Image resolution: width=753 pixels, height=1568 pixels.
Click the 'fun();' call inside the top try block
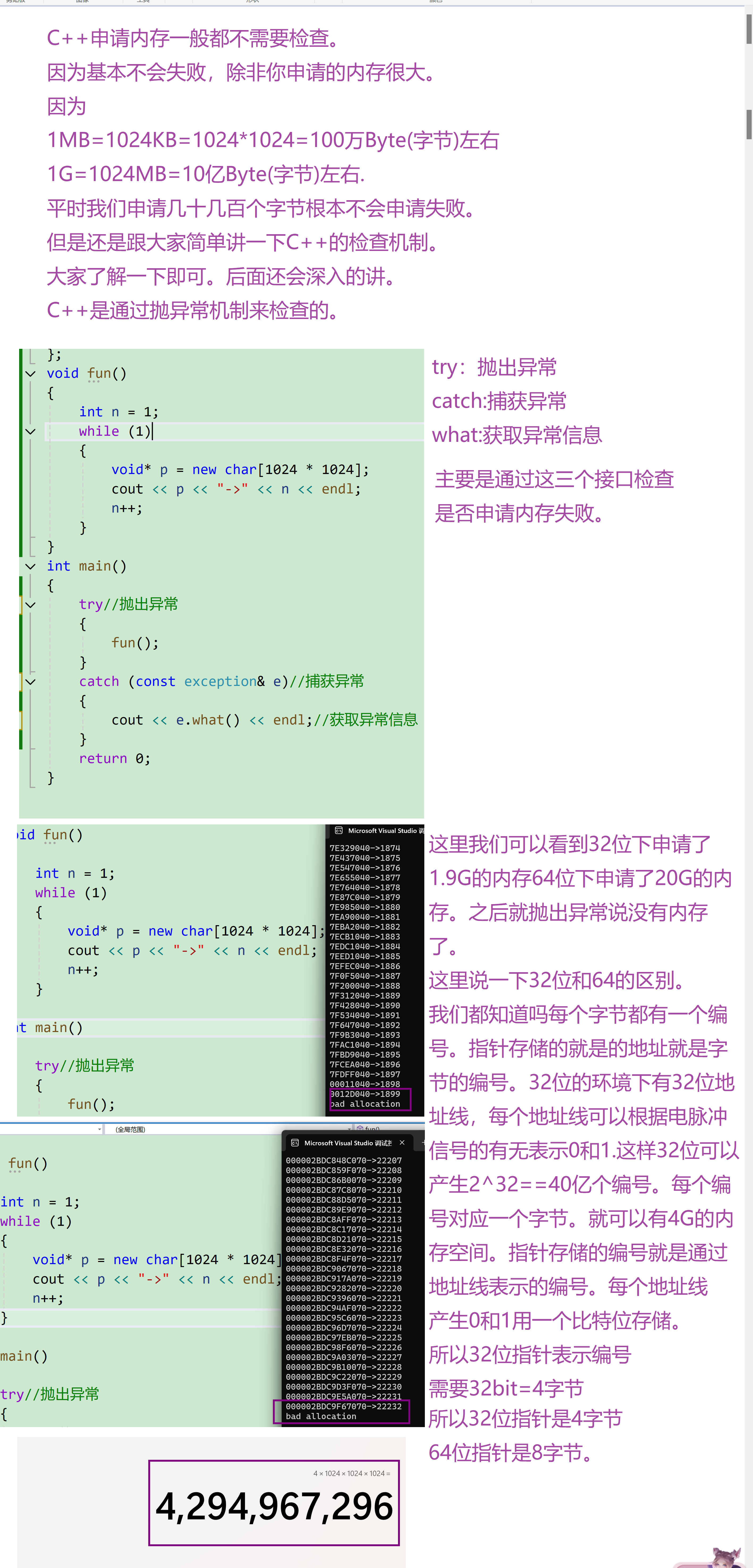pos(135,643)
